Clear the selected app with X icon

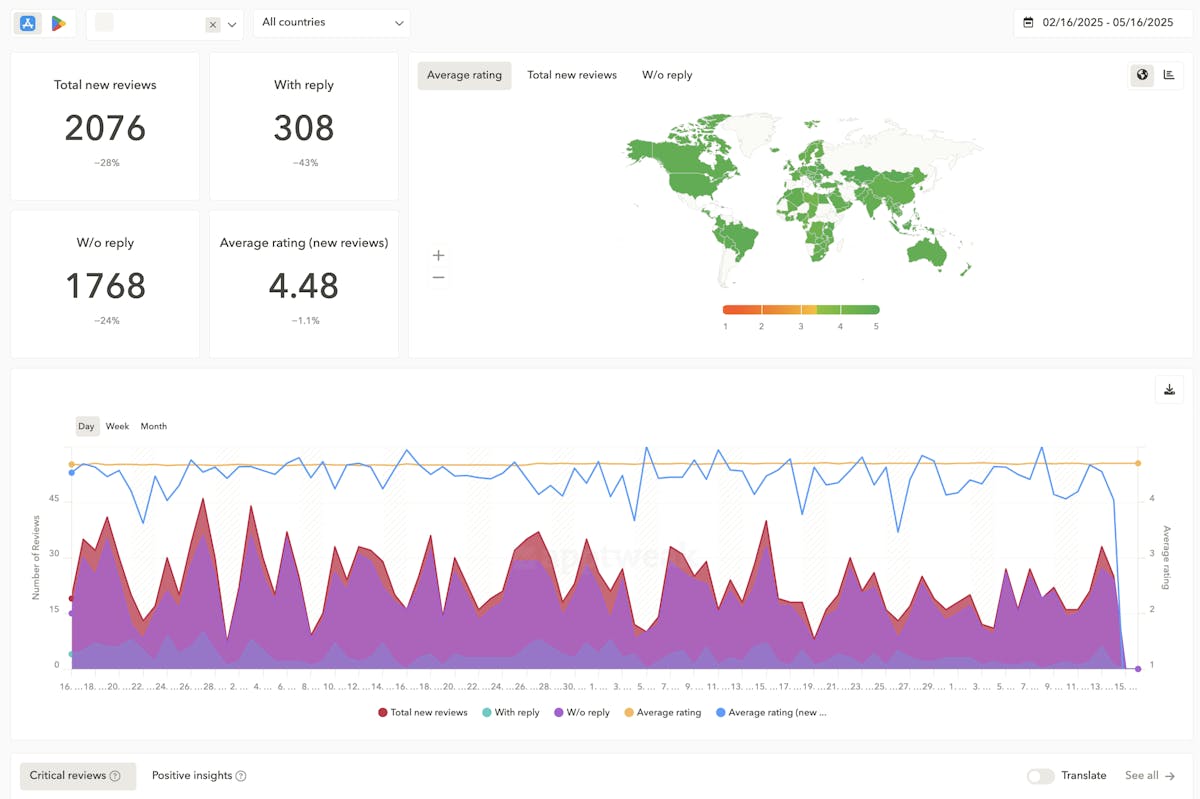(213, 24)
